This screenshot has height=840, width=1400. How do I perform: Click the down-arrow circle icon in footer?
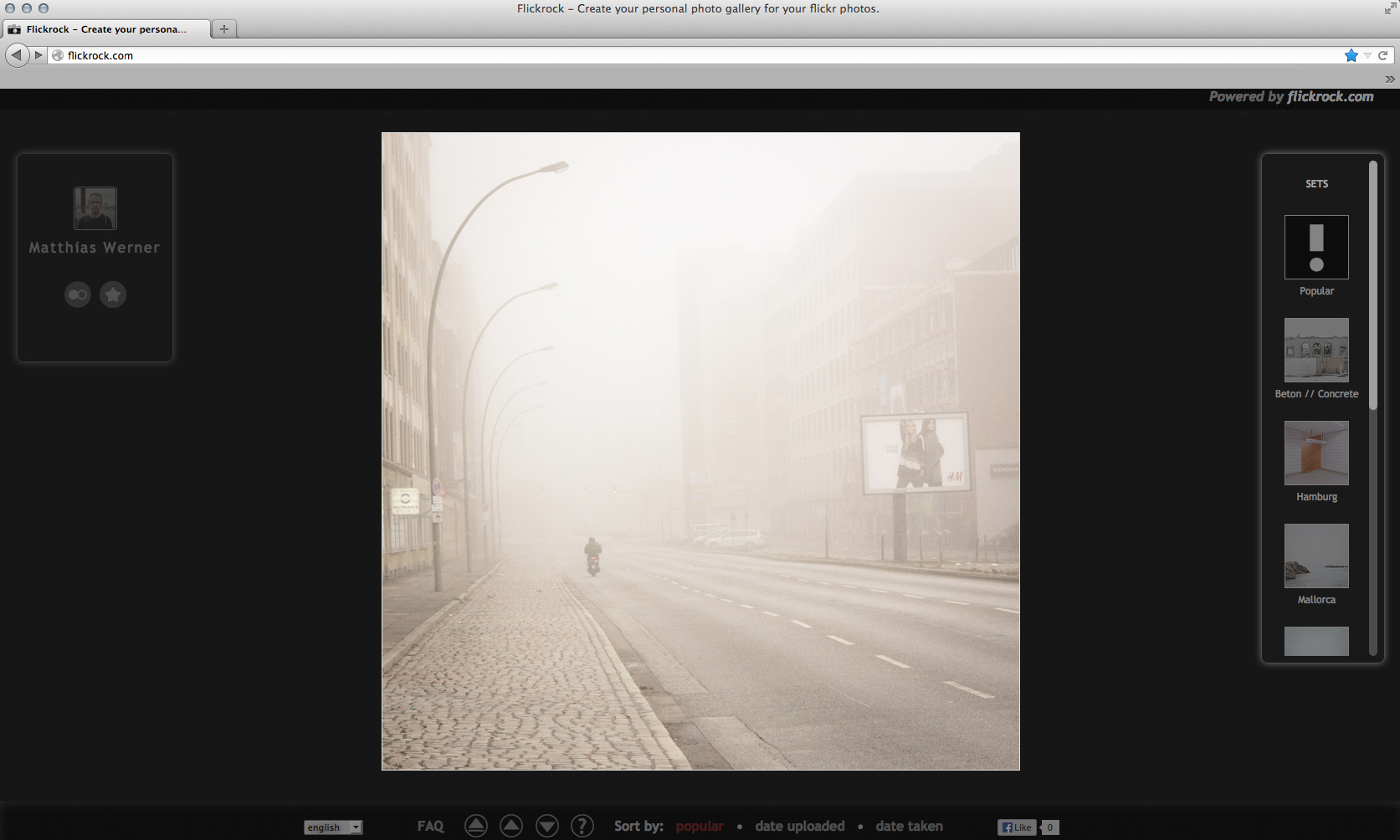click(x=547, y=826)
